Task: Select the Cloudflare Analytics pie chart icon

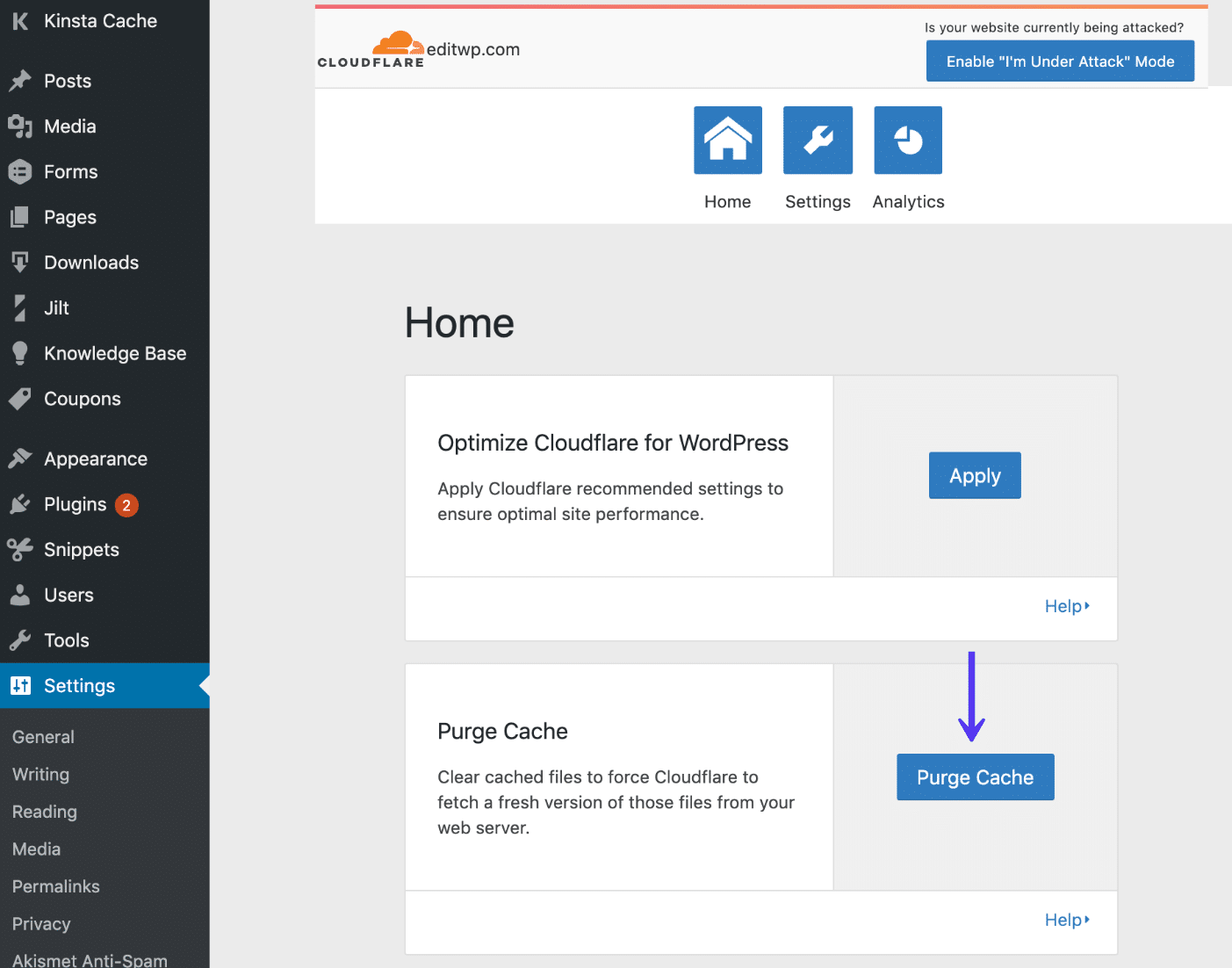Action: [x=907, y=140]
